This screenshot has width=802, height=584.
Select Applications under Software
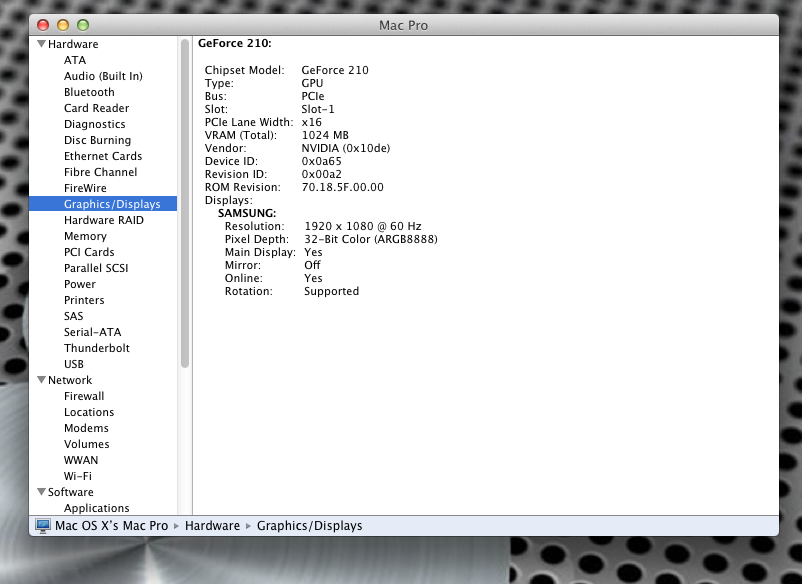coord(97,508)
